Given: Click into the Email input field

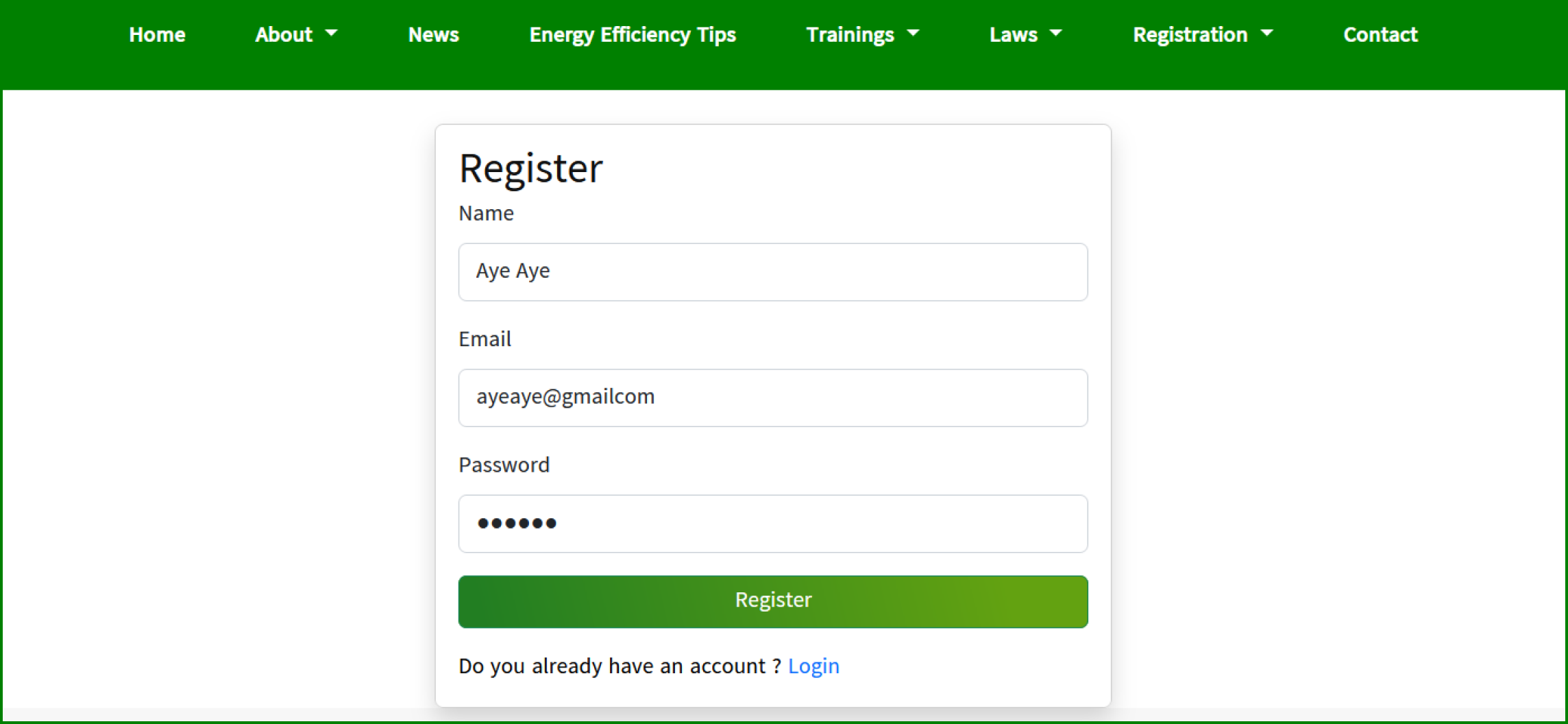Looking at the screenshot, I should tap(772, 398).
